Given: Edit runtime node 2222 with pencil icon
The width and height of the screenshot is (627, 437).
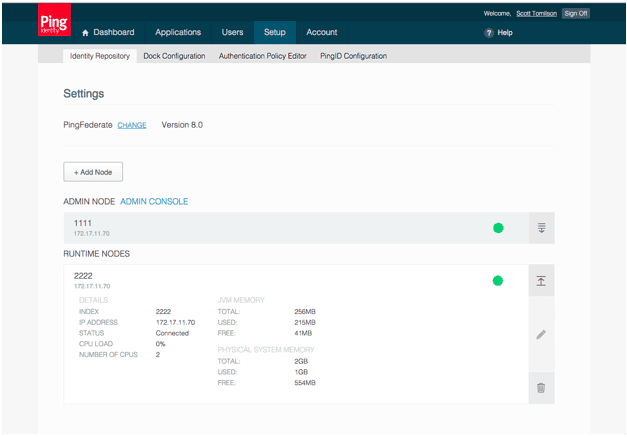Looking at the screenshot, I should click(x=541, y=334).
